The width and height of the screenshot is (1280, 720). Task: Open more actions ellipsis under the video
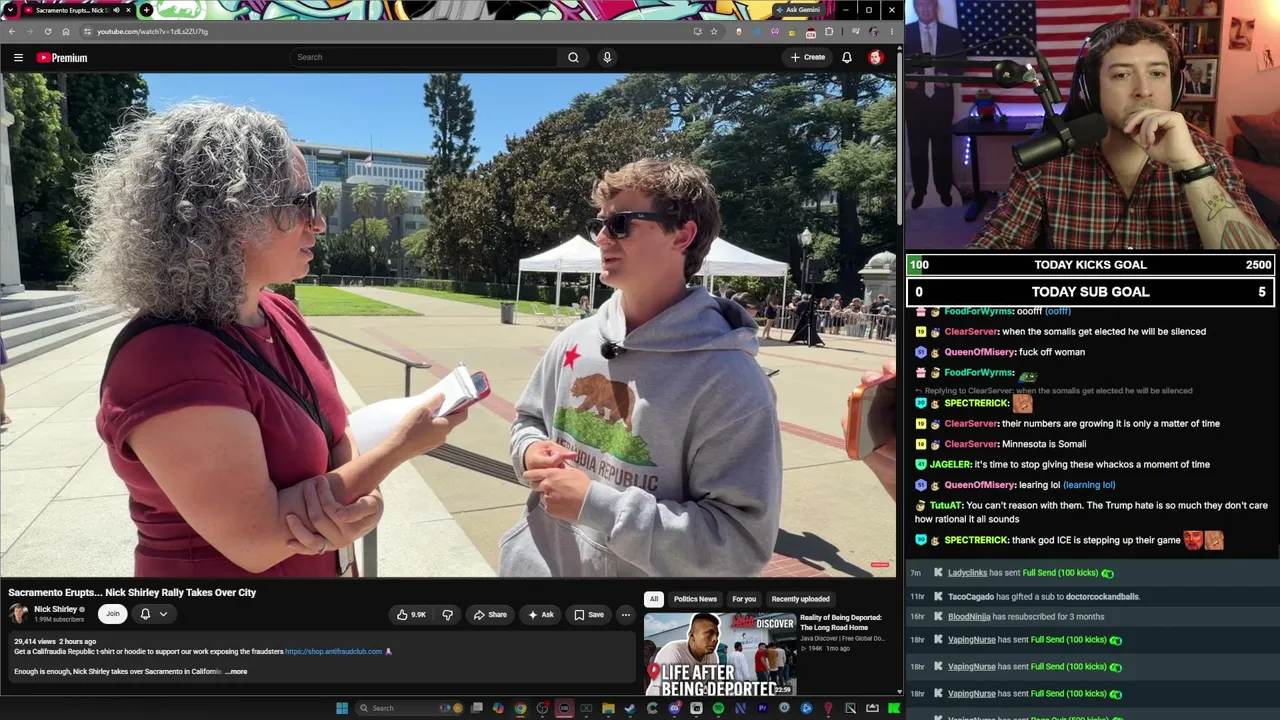625,615
